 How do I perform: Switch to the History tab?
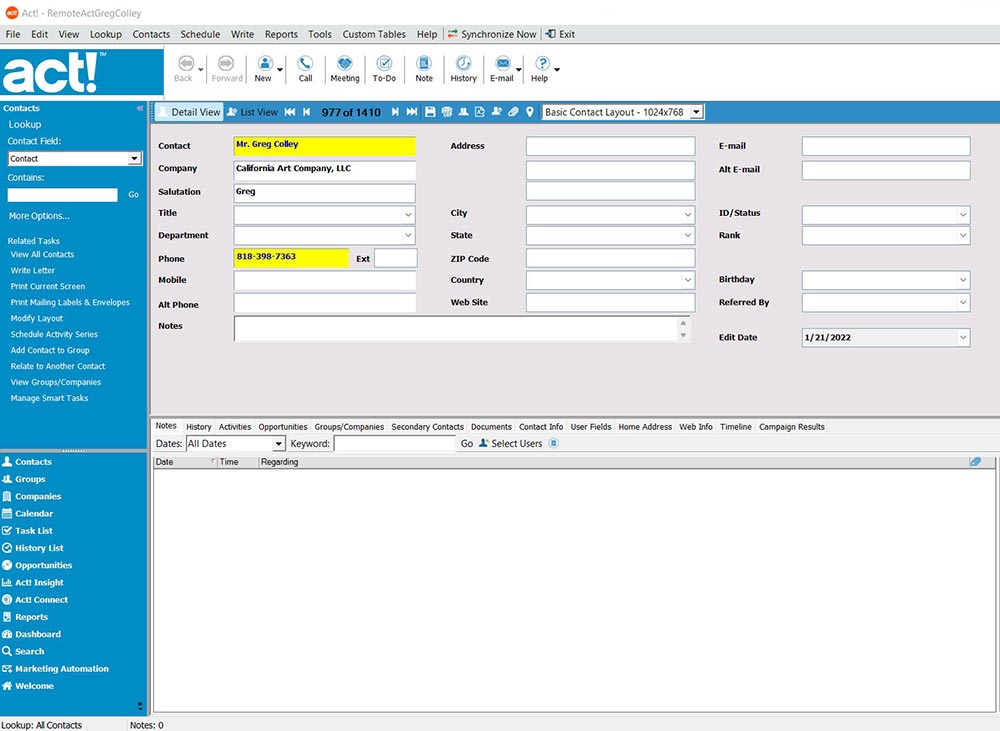pyautogui.click(x=198, y=427)
